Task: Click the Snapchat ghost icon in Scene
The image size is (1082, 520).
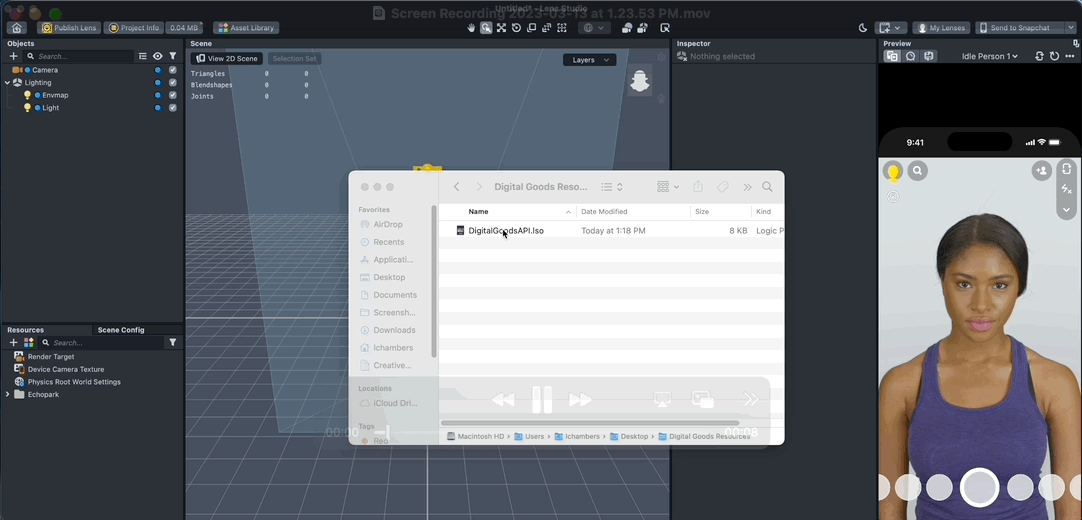Action: point(640,82)
